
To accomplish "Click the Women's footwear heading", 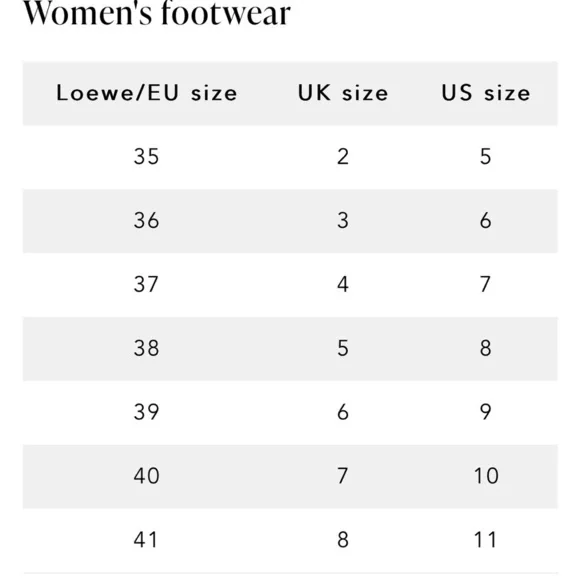I will click(157, 13).
